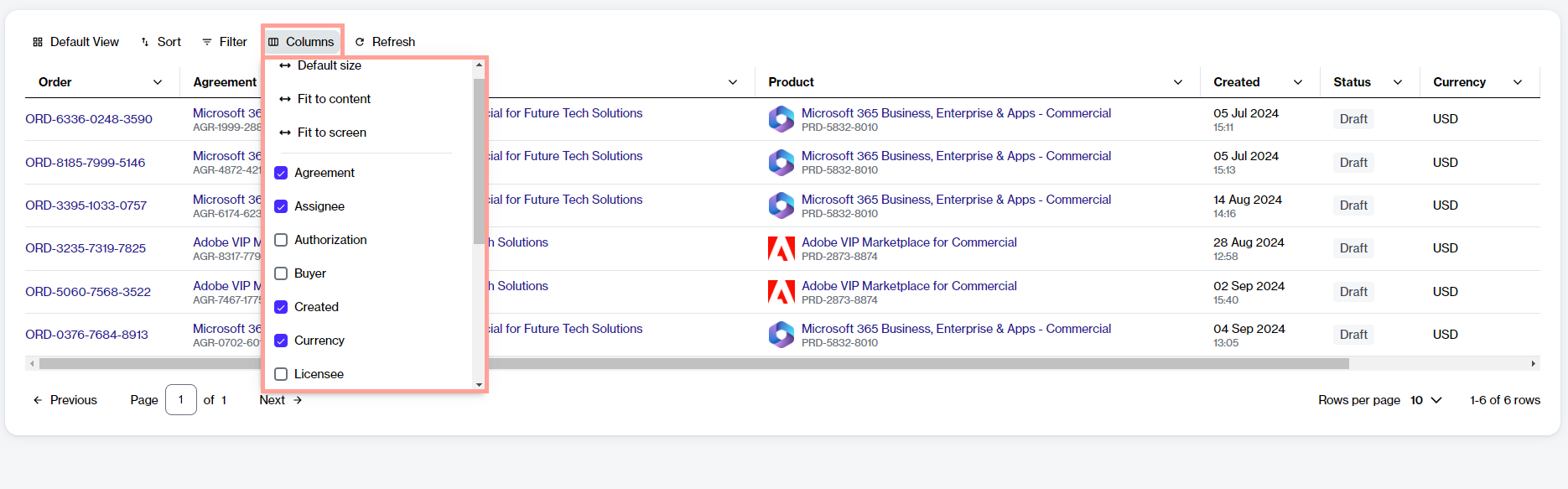Click the page number input field
Viewport: 1568px width, 489px height.
181,400
